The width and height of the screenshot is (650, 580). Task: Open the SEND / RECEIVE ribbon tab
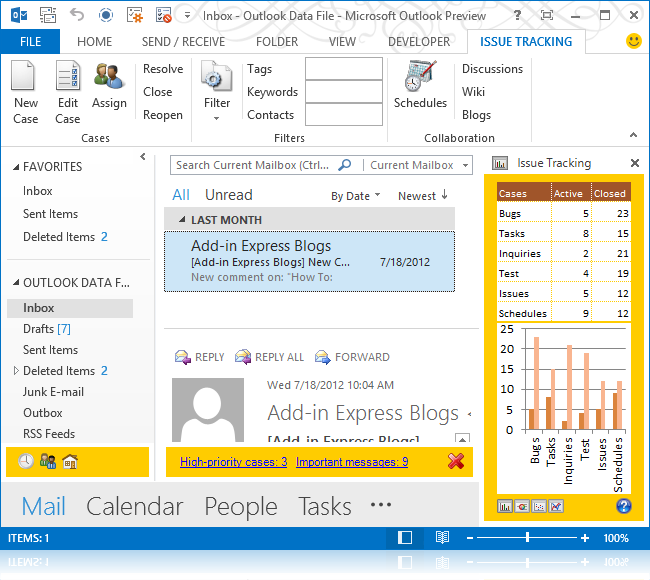(x=184, y=42)
